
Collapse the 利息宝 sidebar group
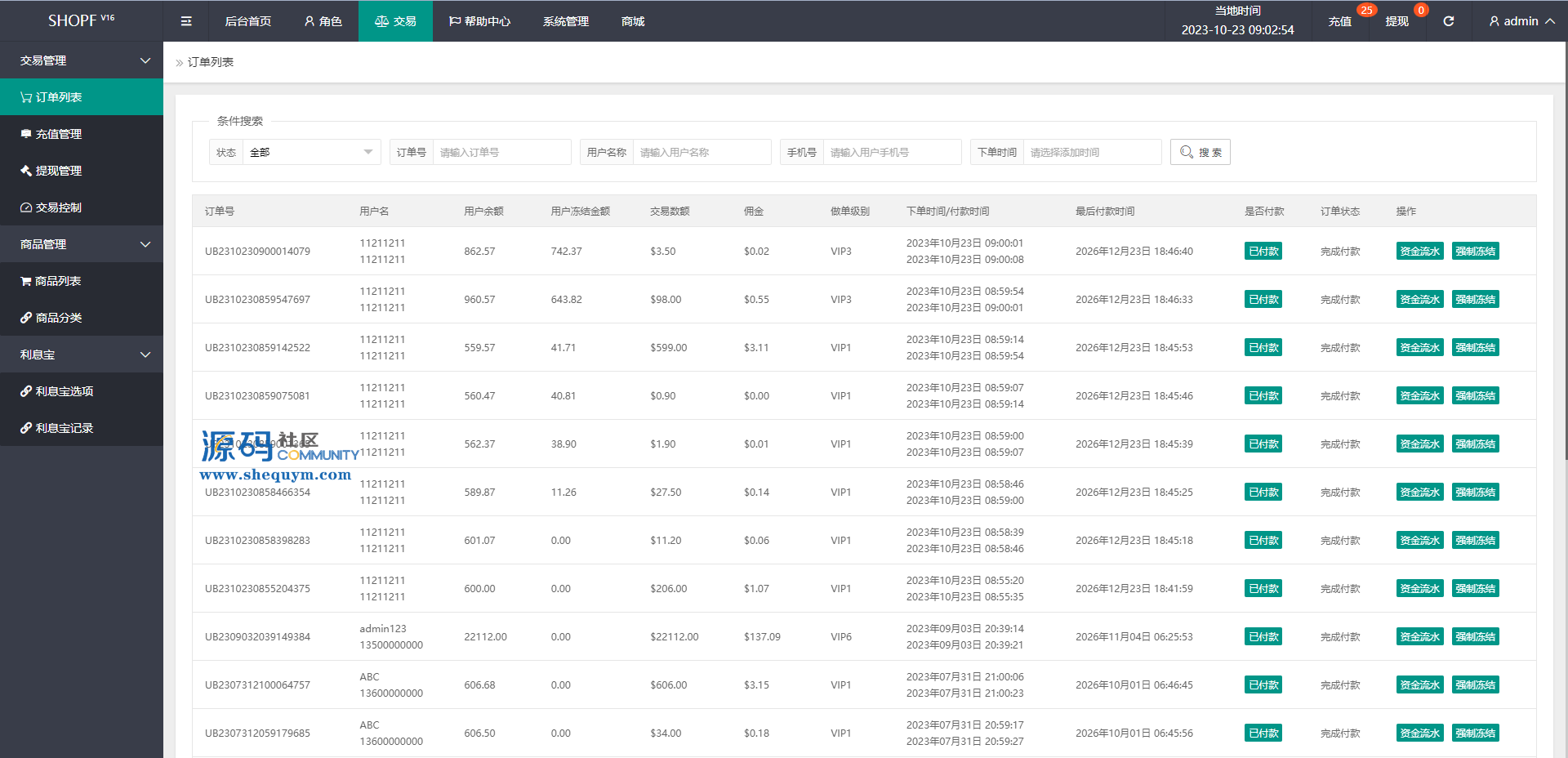click(x=82, y=354)
